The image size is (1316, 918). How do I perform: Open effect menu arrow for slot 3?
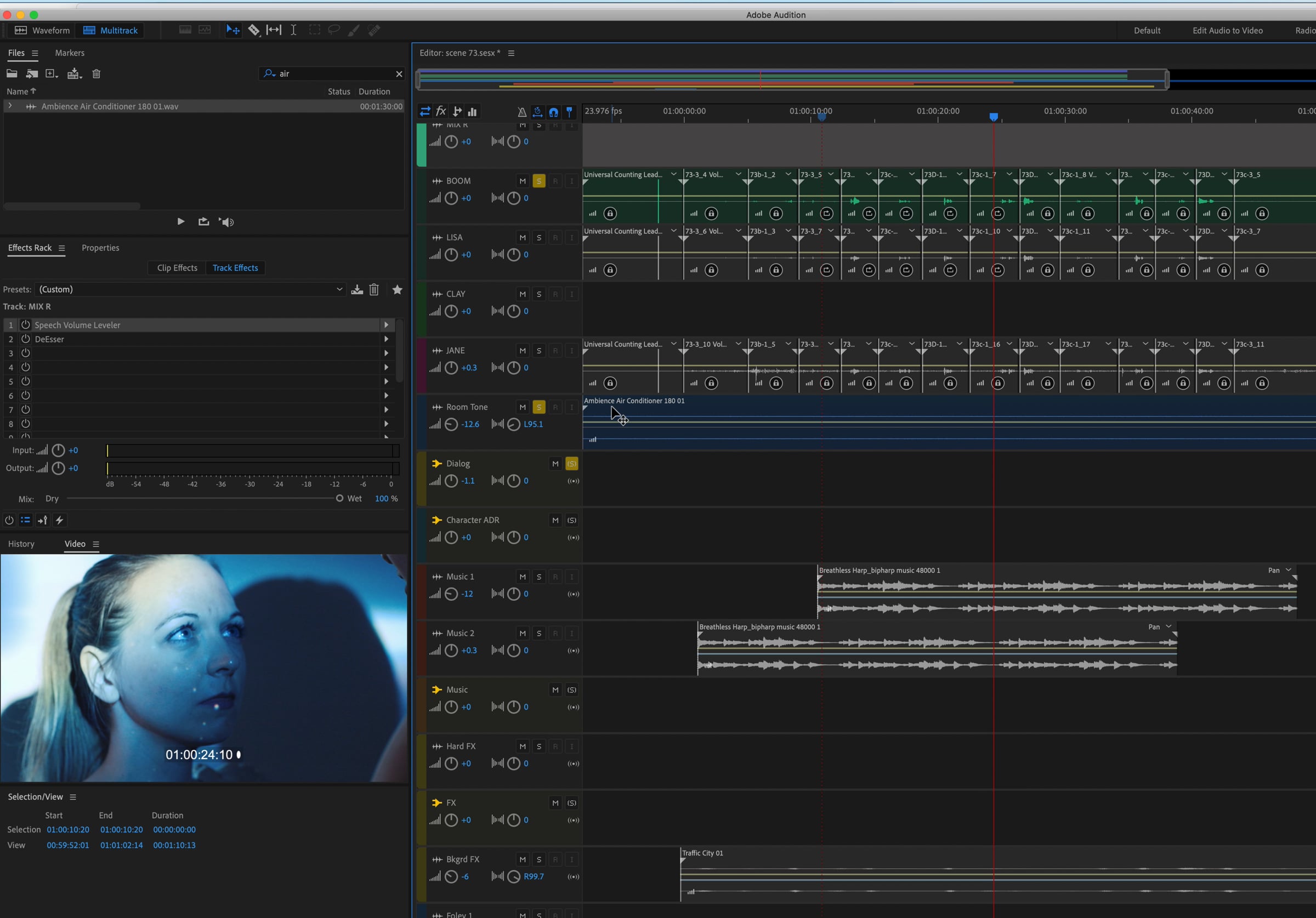387,353
